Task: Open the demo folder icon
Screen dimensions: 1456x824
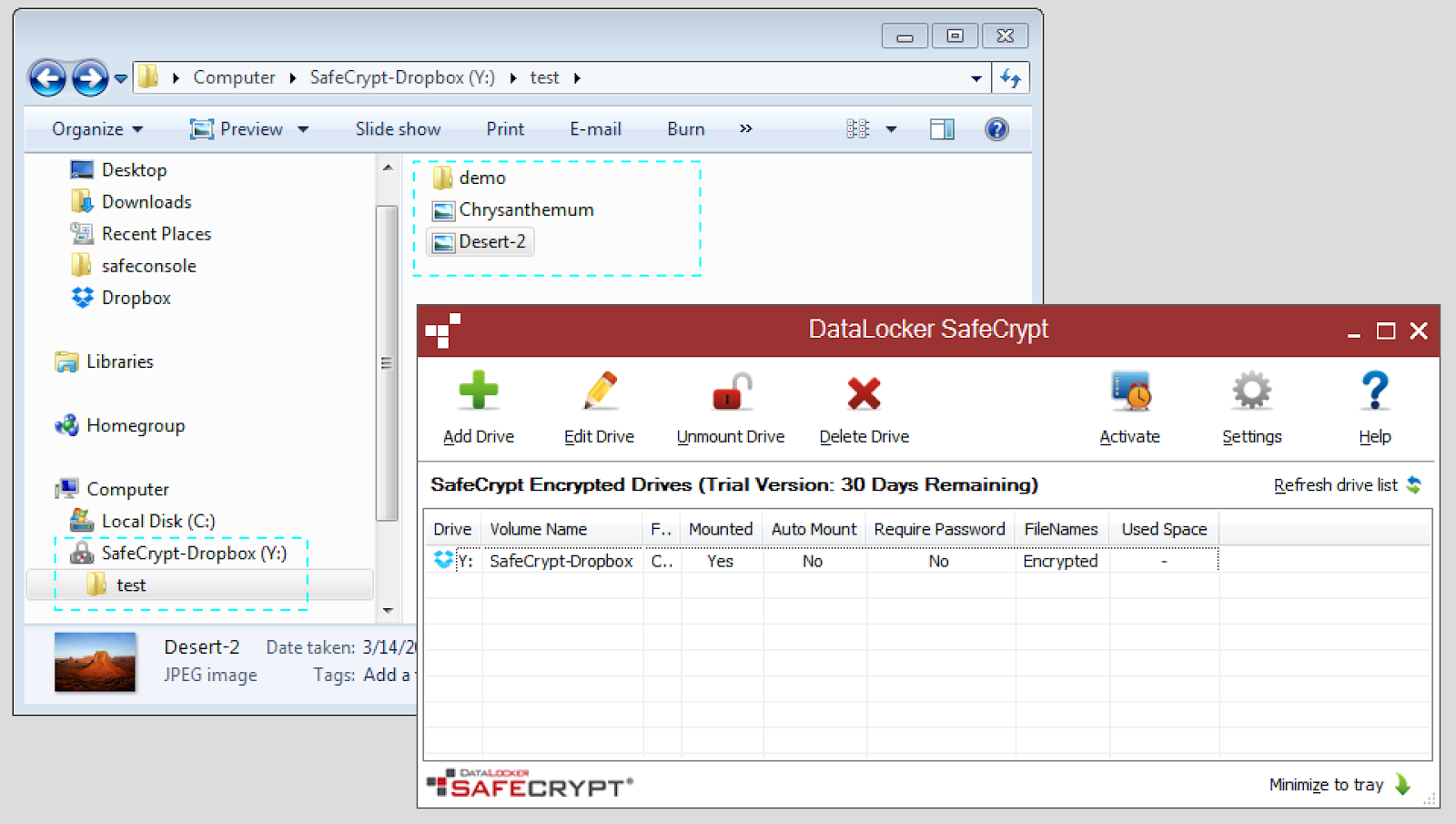Action: point(443,178)
